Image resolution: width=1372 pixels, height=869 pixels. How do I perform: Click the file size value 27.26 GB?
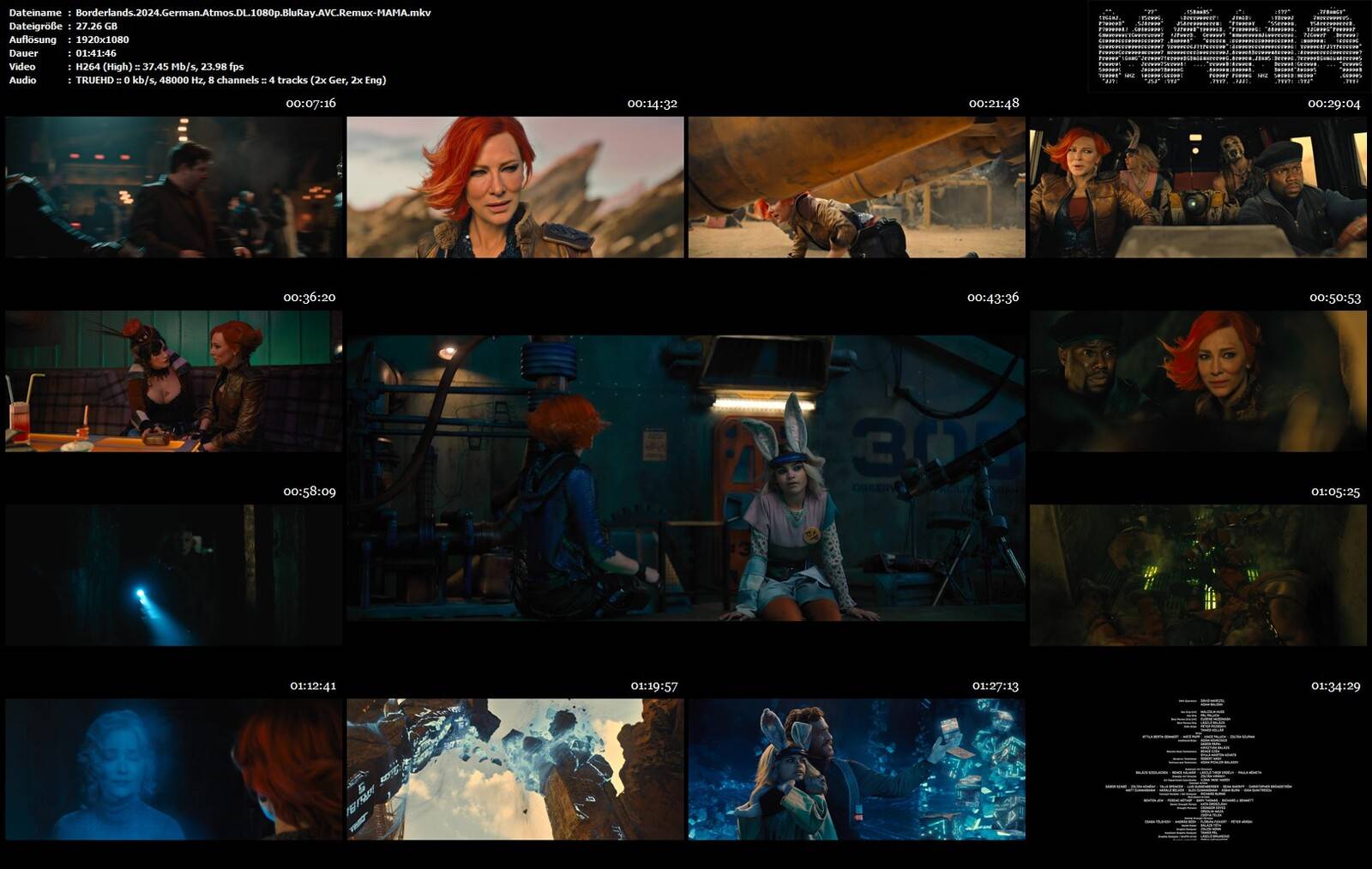tap(96, 27)
